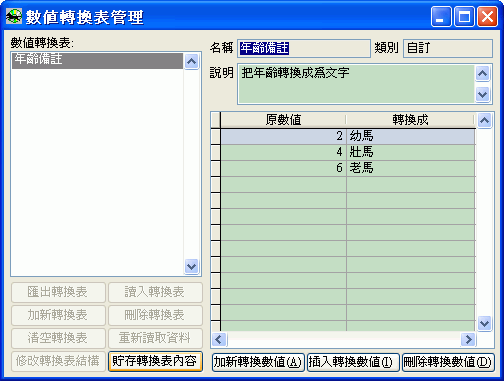Click the 說明 description text area
Image resolution: width=504 pixels, height=381 pixels.
tap(356, 84)
